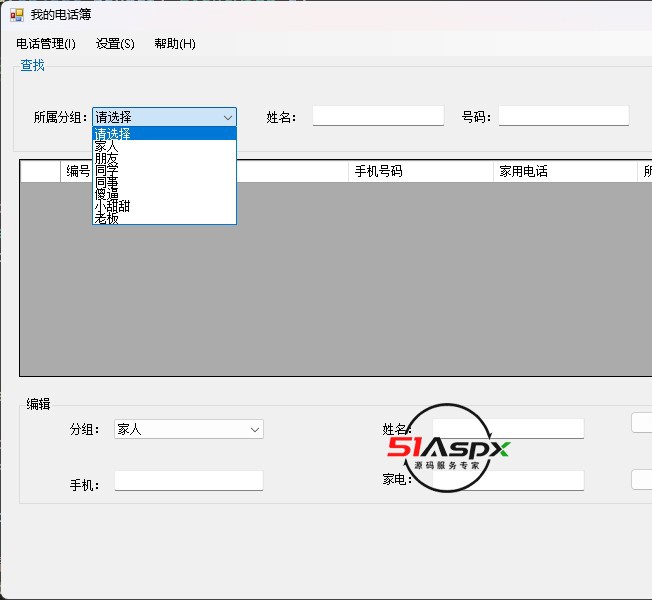Click the 编号 column header
Image resolution: width=652 pixels, height=600 pixels.
coord(76,171)
